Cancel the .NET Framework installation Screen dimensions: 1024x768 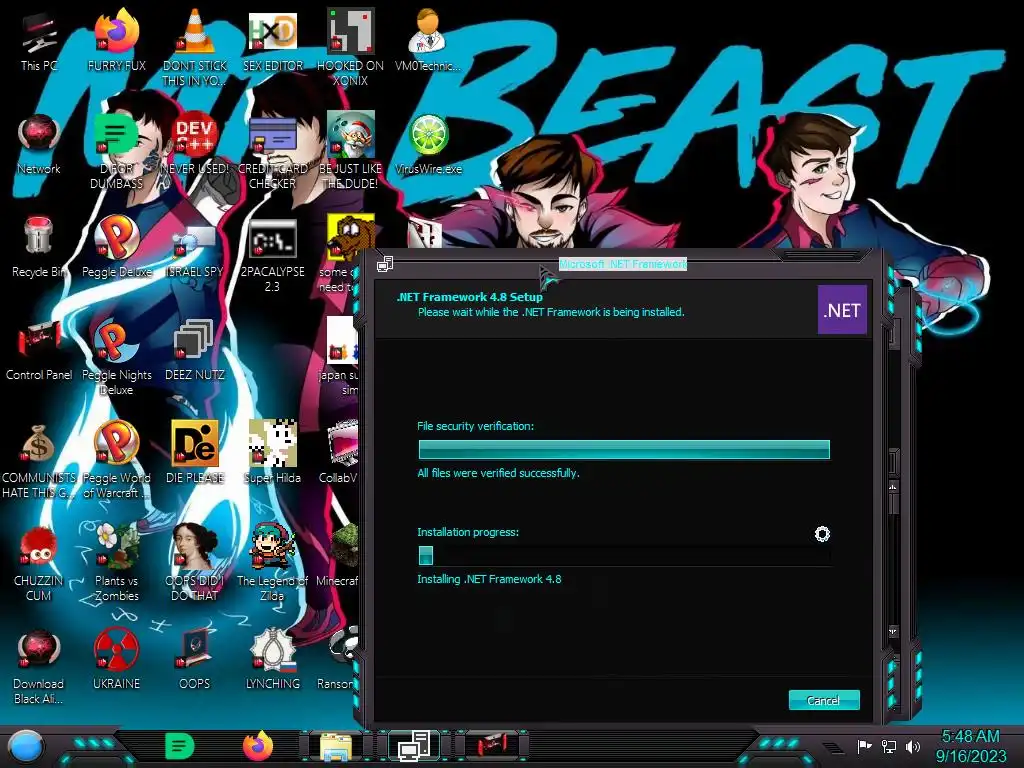pos(824,700)
